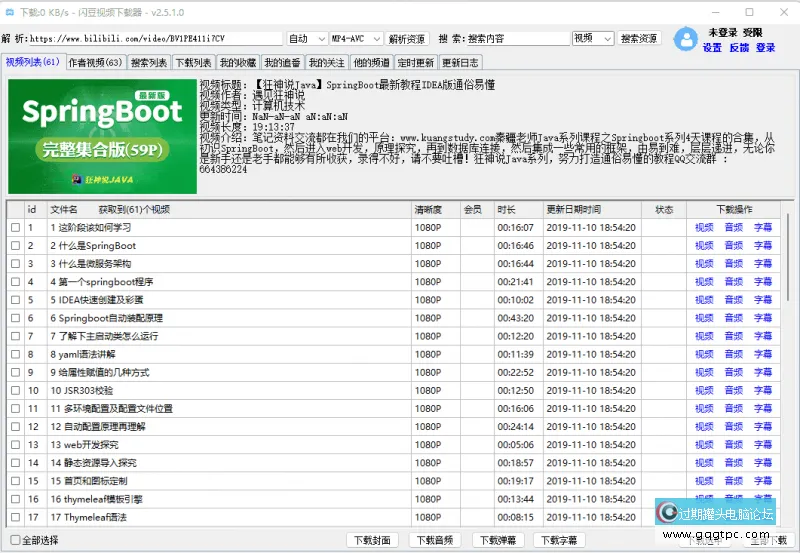Open the 下载列表 tab

193,63
